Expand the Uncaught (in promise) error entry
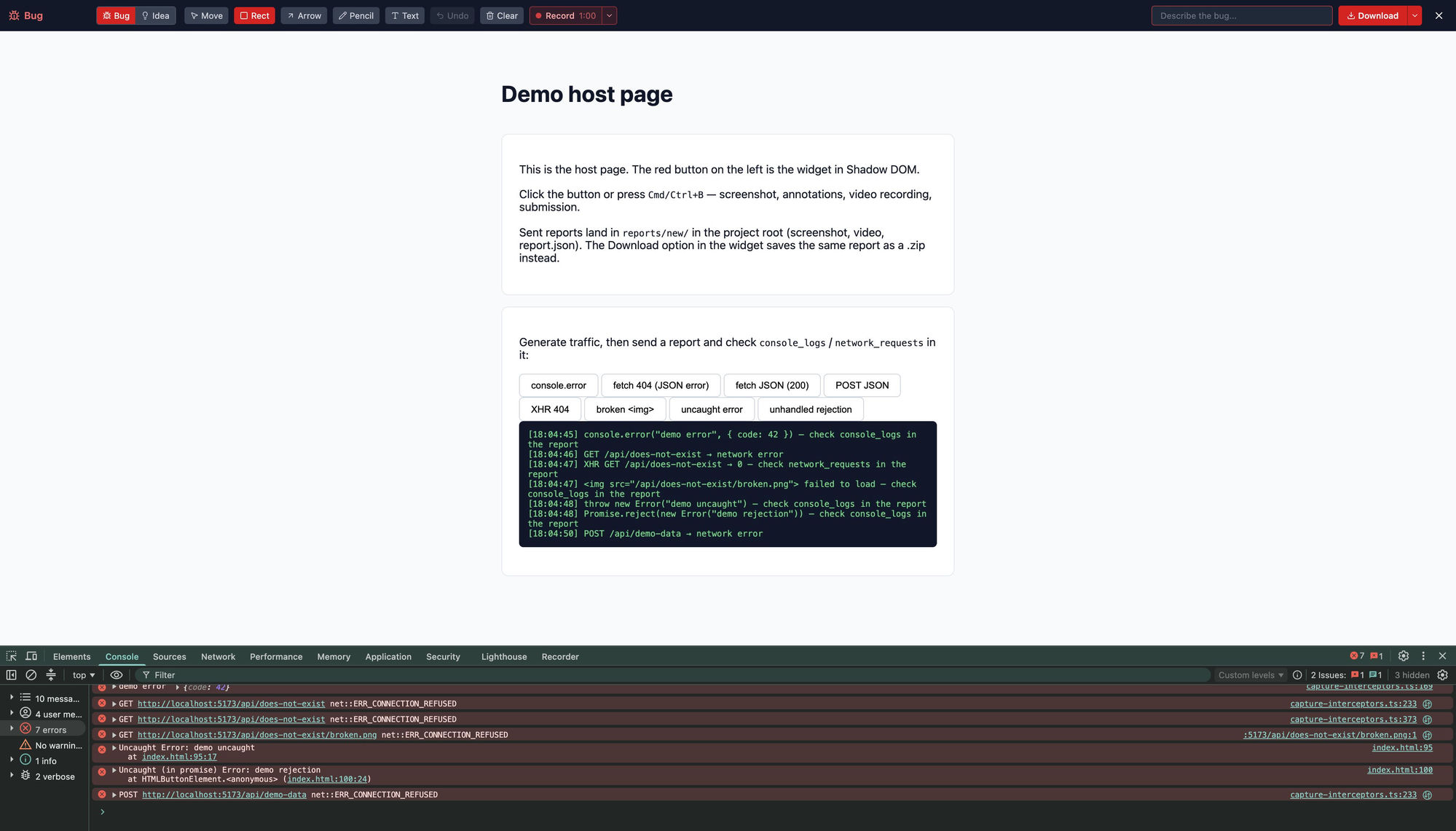The image size is (1456, 831). [x=114, y=770]
